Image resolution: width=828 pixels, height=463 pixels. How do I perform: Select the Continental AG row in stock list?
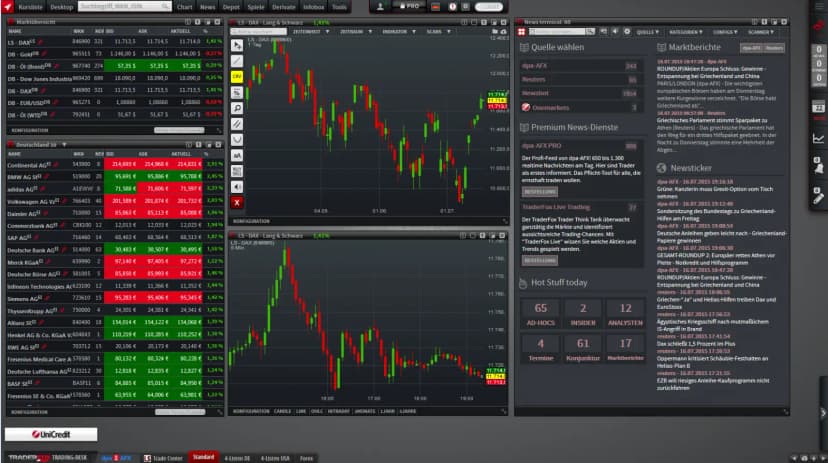click(x=115, y=165)
